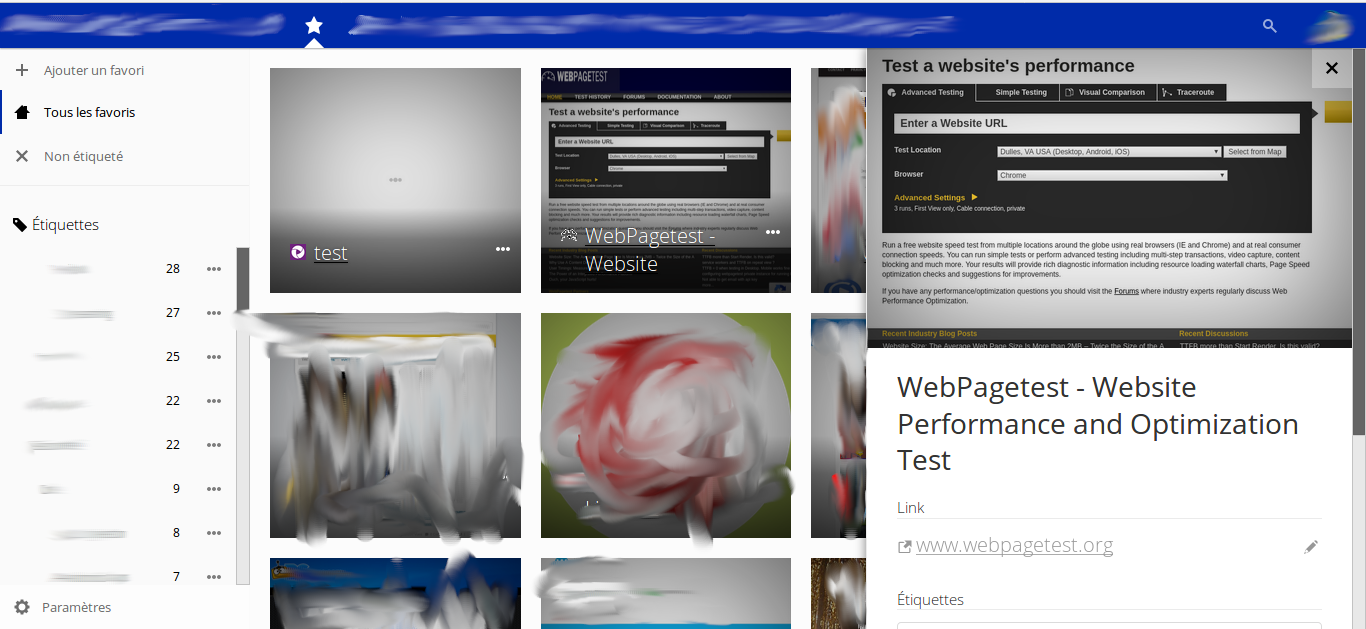Viewport: 1366px width, 629px height.
Task: Click the plus icon beside "Ajouter un favori"
Action: pos(22,70)
